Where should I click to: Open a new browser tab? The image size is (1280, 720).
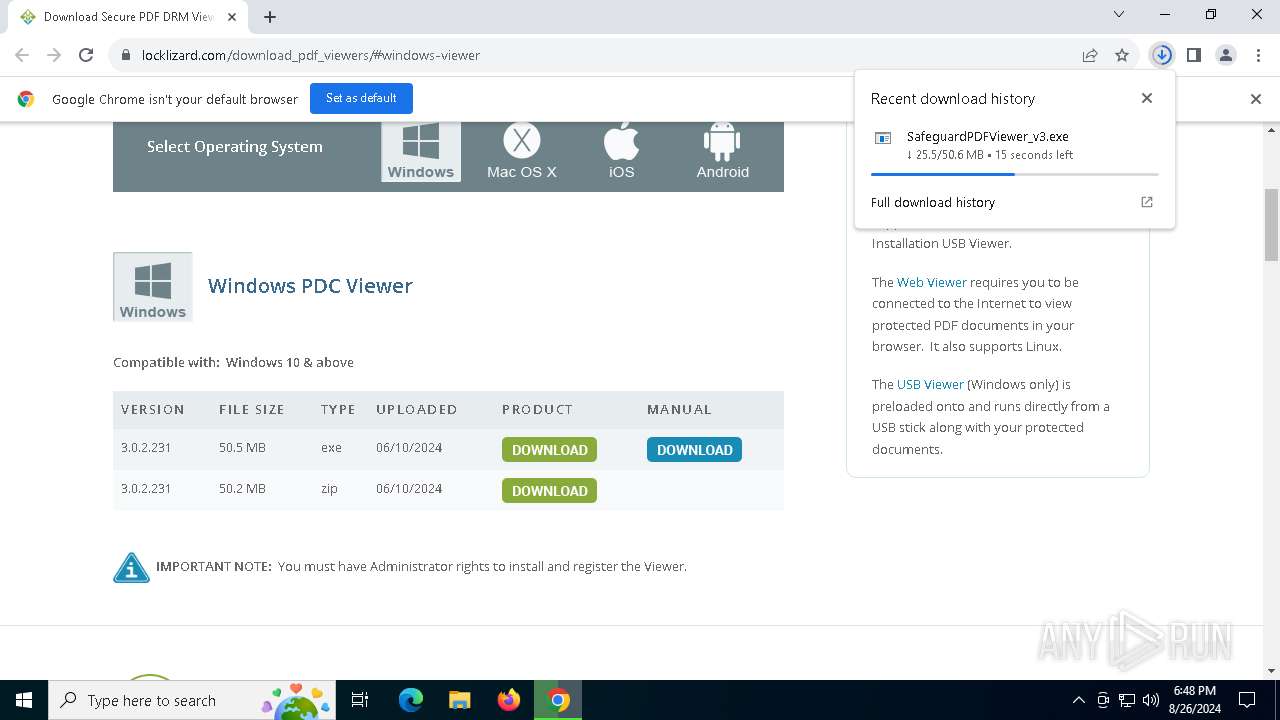point(270,17)
